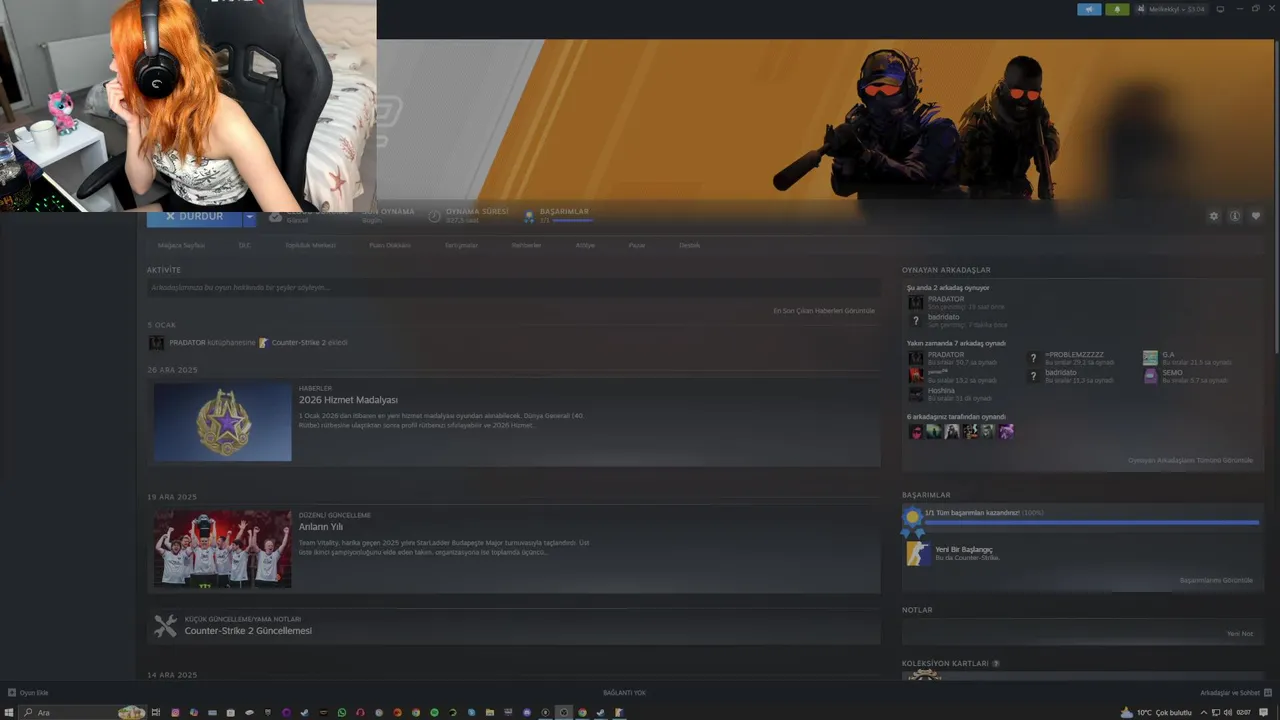Screen dimensions: 1280x720
Task: Open 2026 Hizmet Madalyası news thumbnail
Action: click(x=223, y=422)
